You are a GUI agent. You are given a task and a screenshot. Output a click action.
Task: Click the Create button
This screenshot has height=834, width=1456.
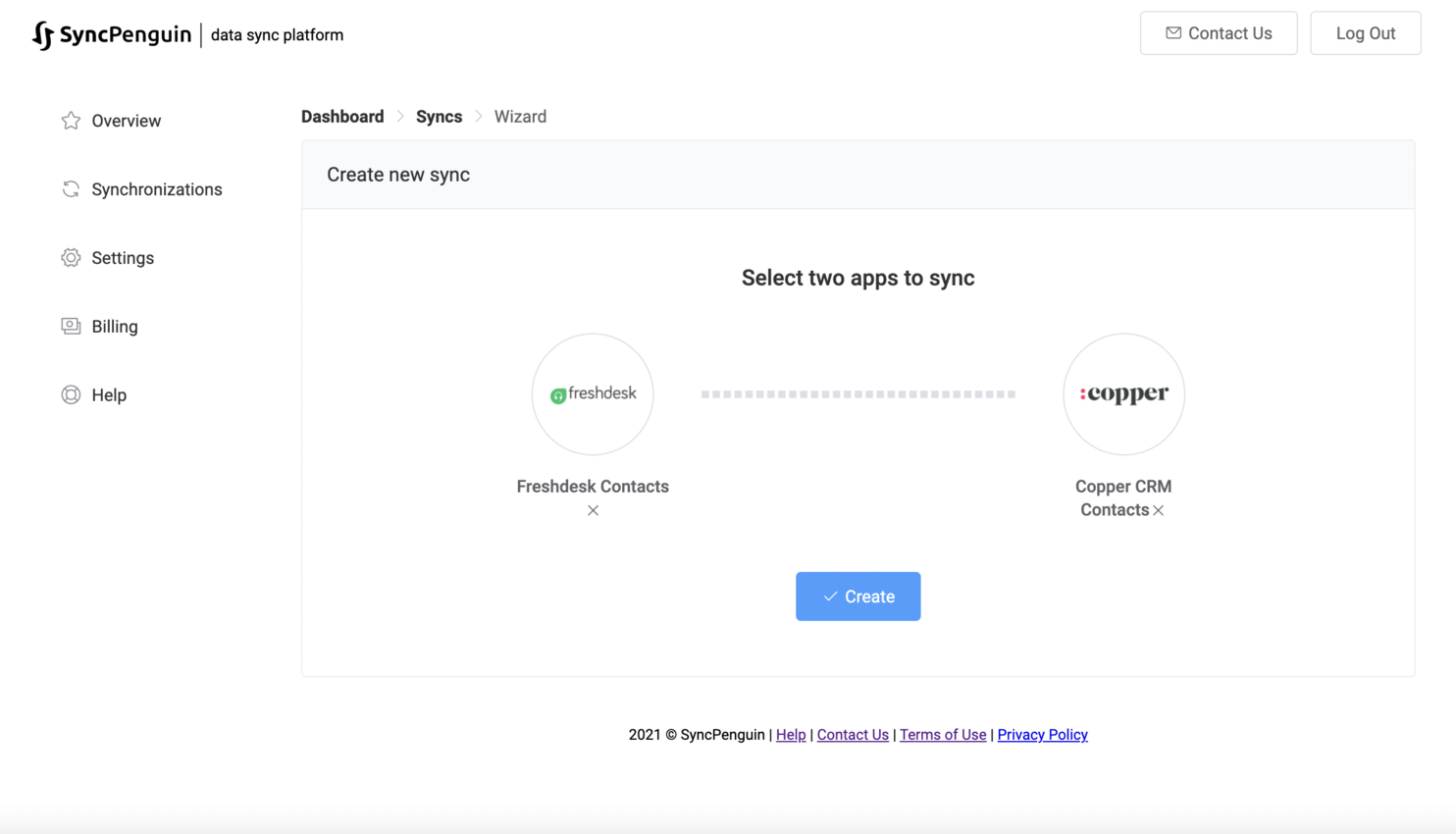click(858, 597)
